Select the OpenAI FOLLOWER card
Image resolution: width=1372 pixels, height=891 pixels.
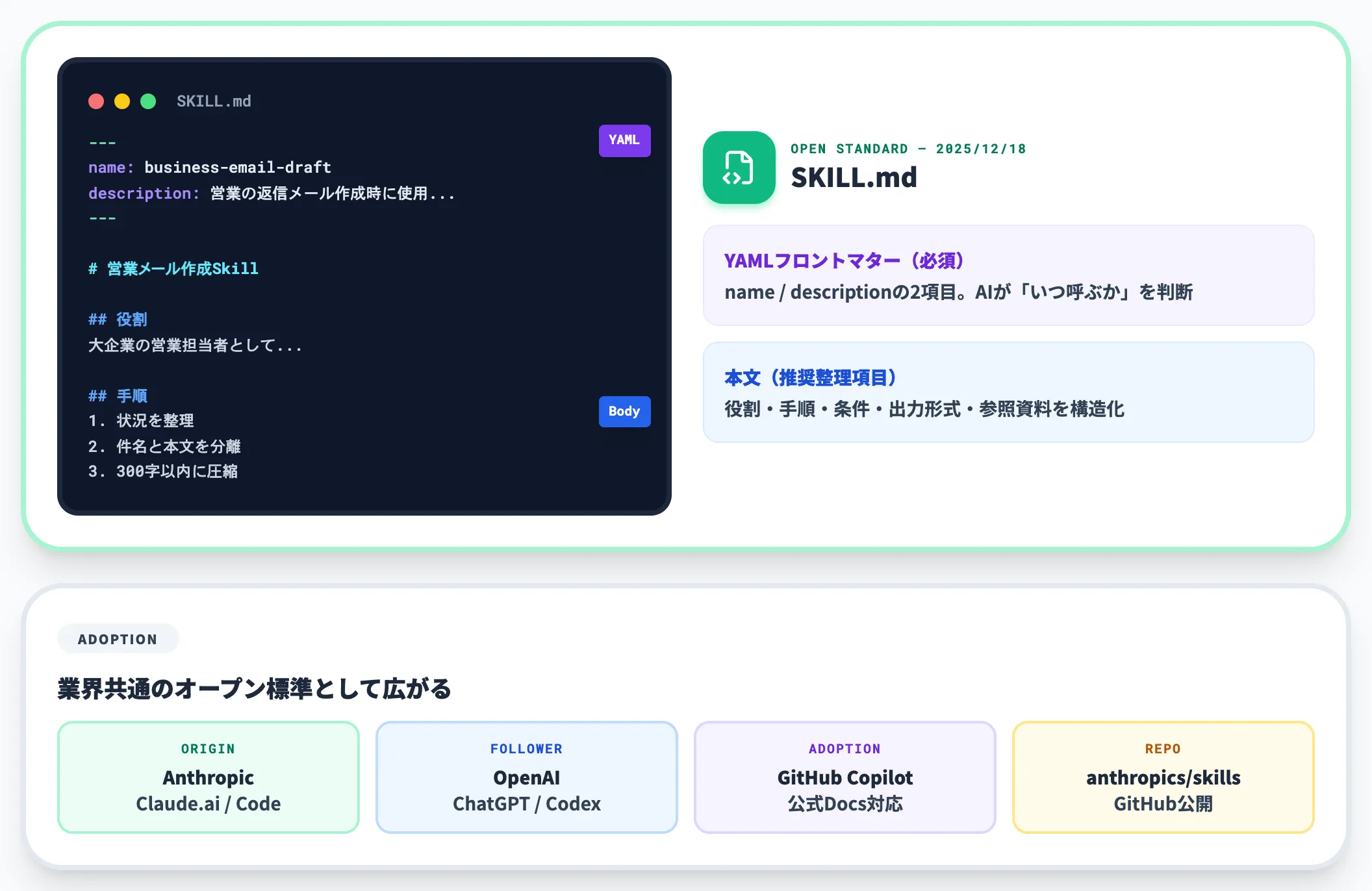(x=527, y=777)
